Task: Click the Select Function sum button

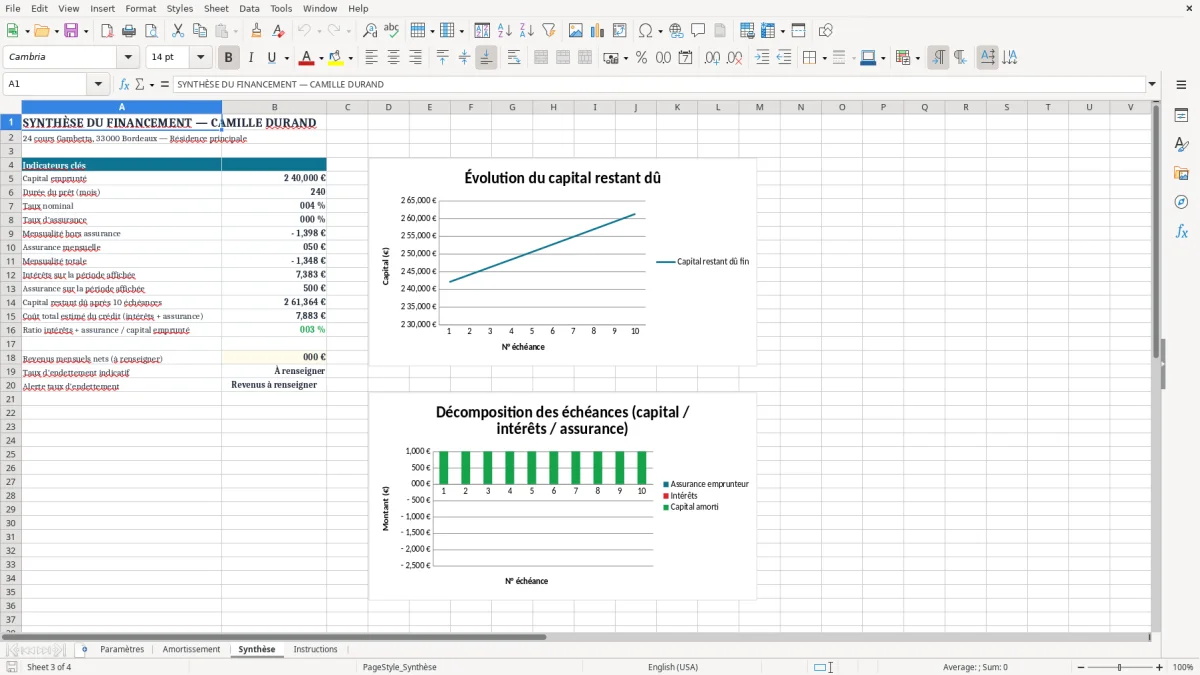Action: pyautogui.click(x=139, y=84)
